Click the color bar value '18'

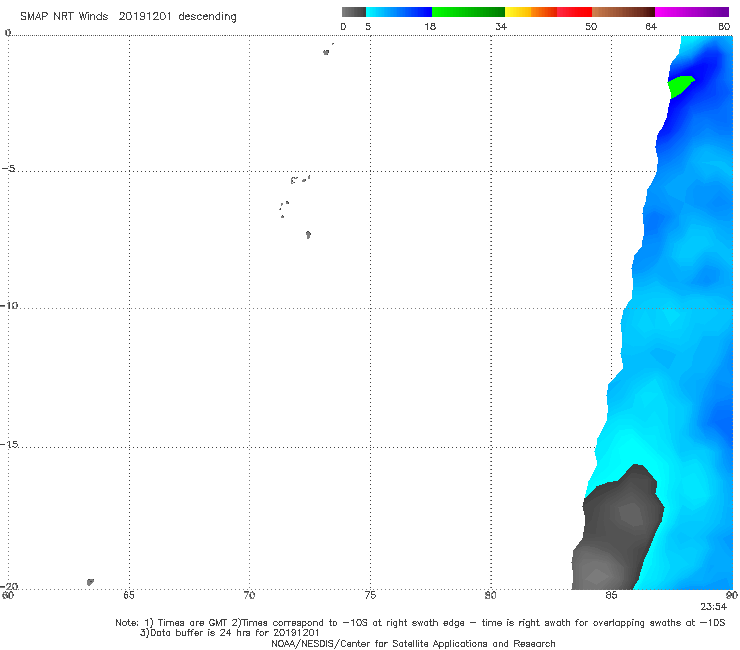coord(430,26)
